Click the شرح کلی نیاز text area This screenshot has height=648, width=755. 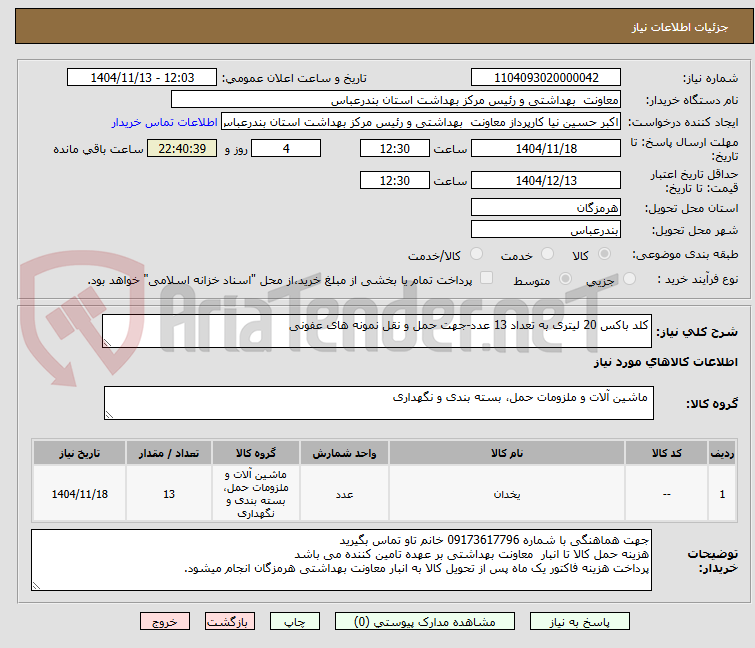click(x=377, y=331)
